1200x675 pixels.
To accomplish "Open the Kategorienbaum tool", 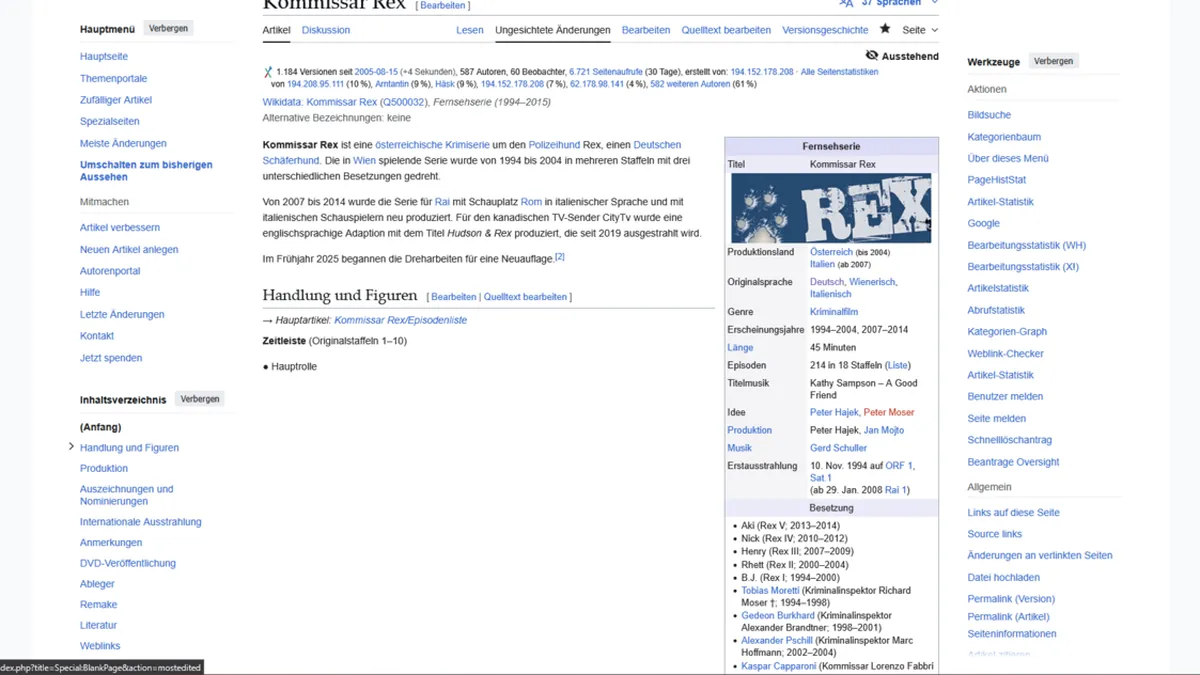I will point(1004,137).
